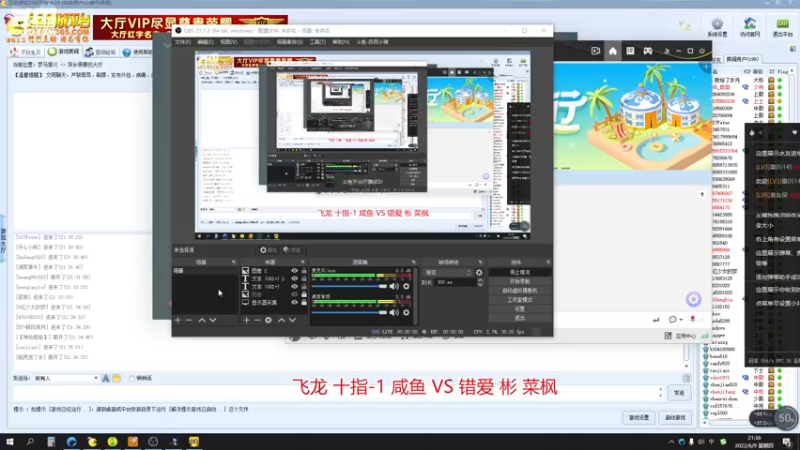Open the 编辑(E) menu in OBS
Viewport: 800px width, 450px height.
point(205,42)
